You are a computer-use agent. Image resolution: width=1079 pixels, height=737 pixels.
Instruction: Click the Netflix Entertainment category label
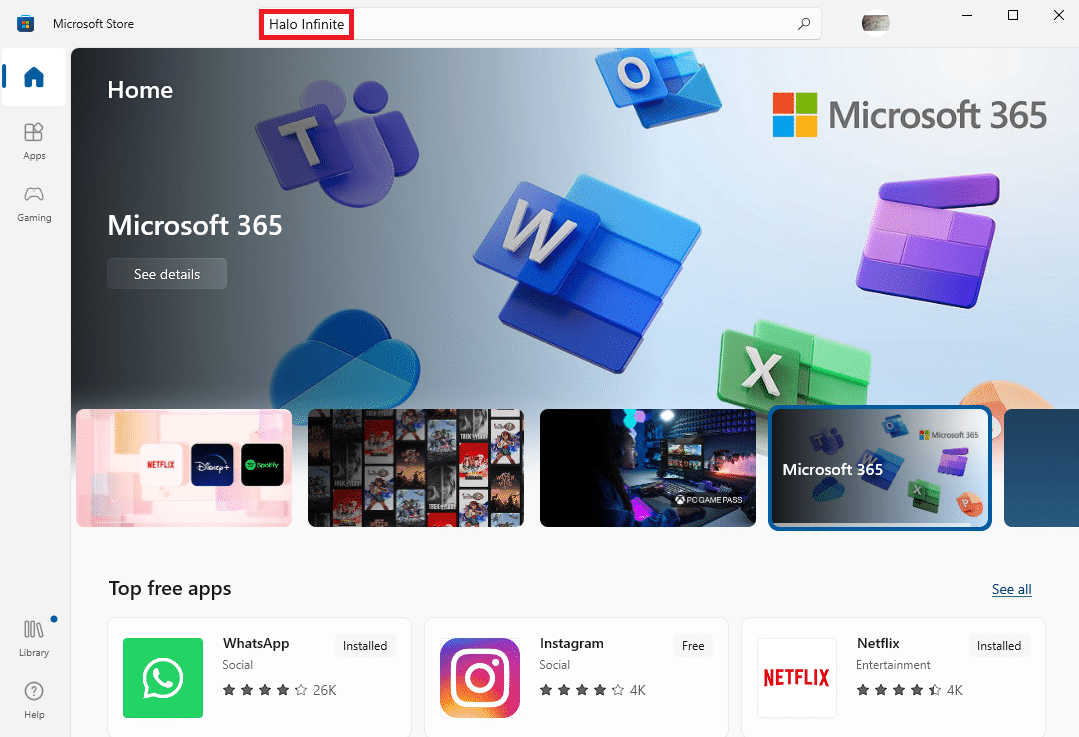(893, 665)
